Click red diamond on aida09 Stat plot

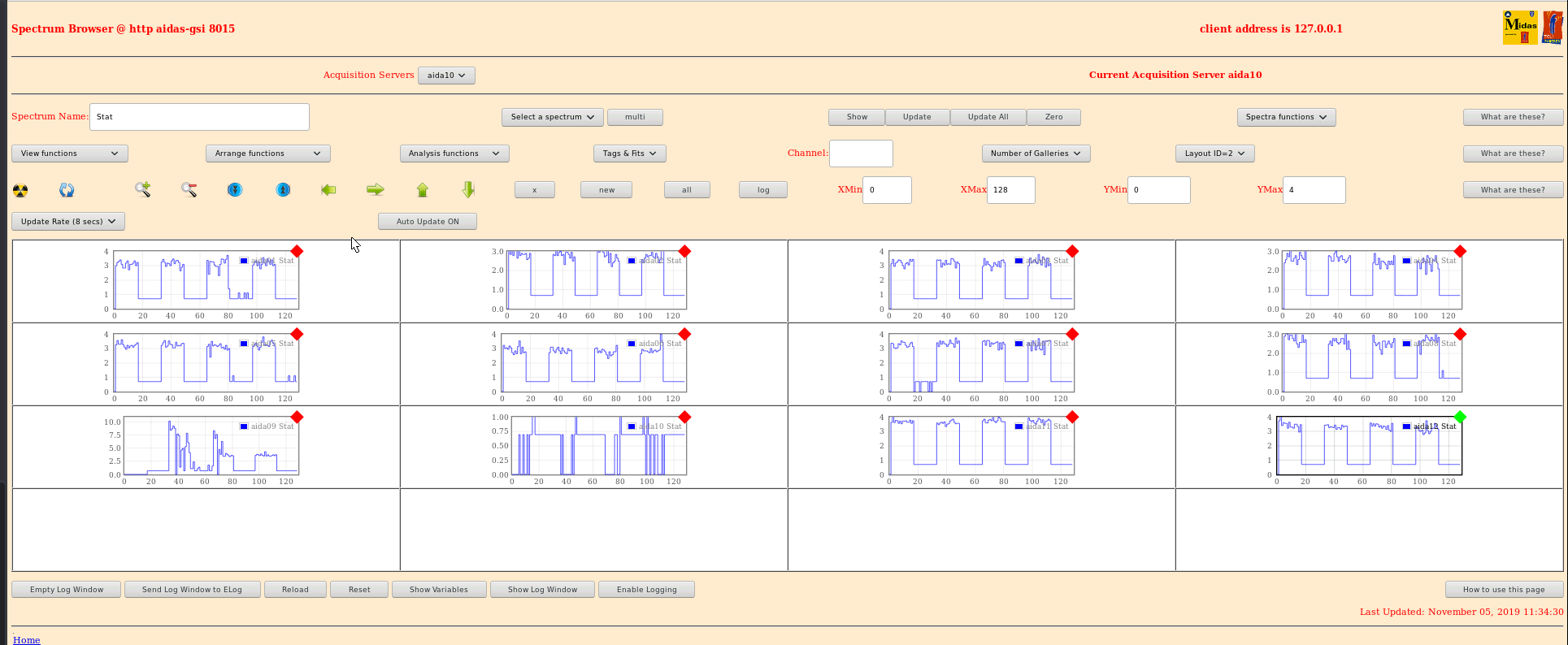(297, 417)
